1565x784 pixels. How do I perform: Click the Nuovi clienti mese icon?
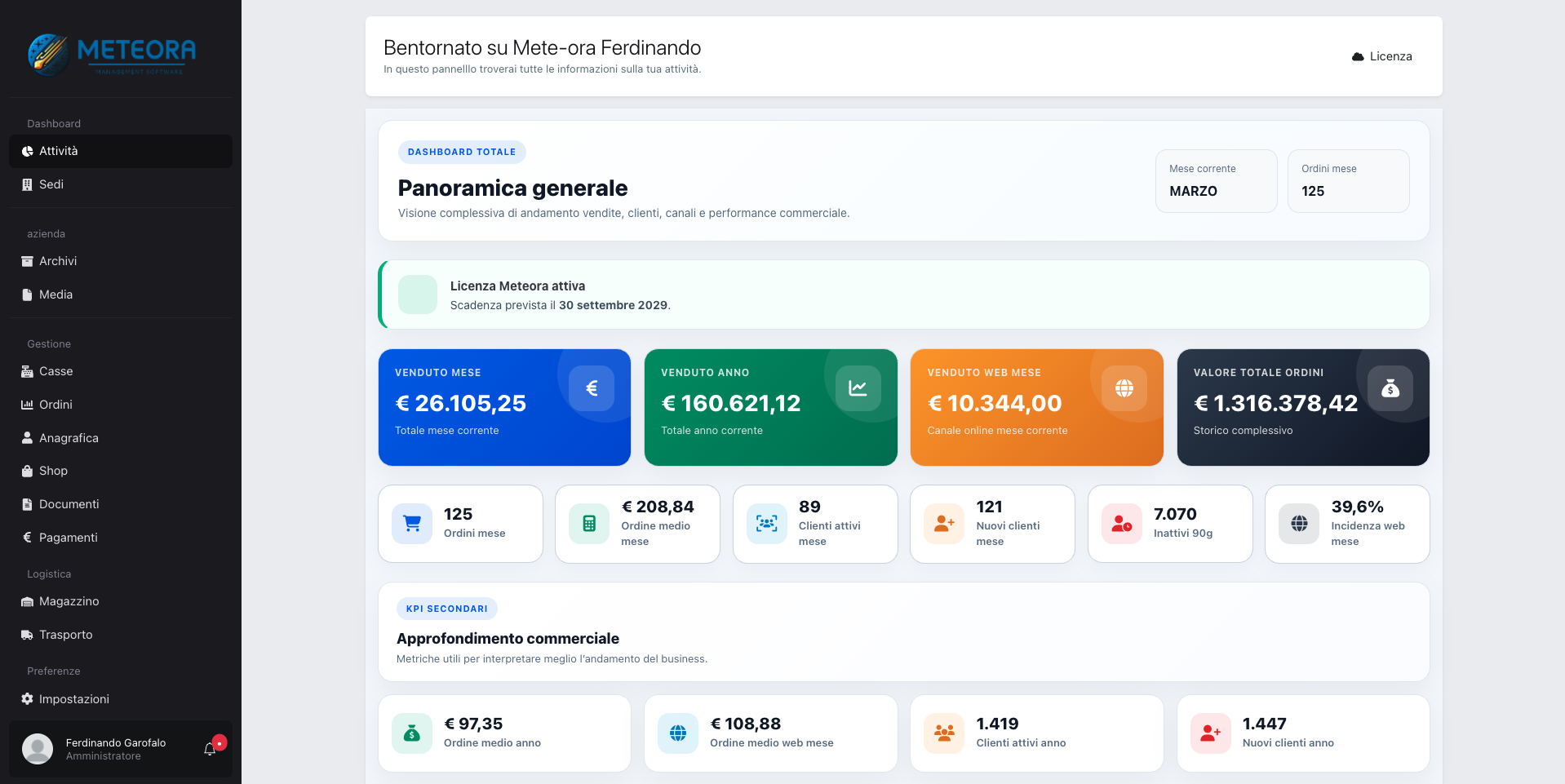pos(944,524)
